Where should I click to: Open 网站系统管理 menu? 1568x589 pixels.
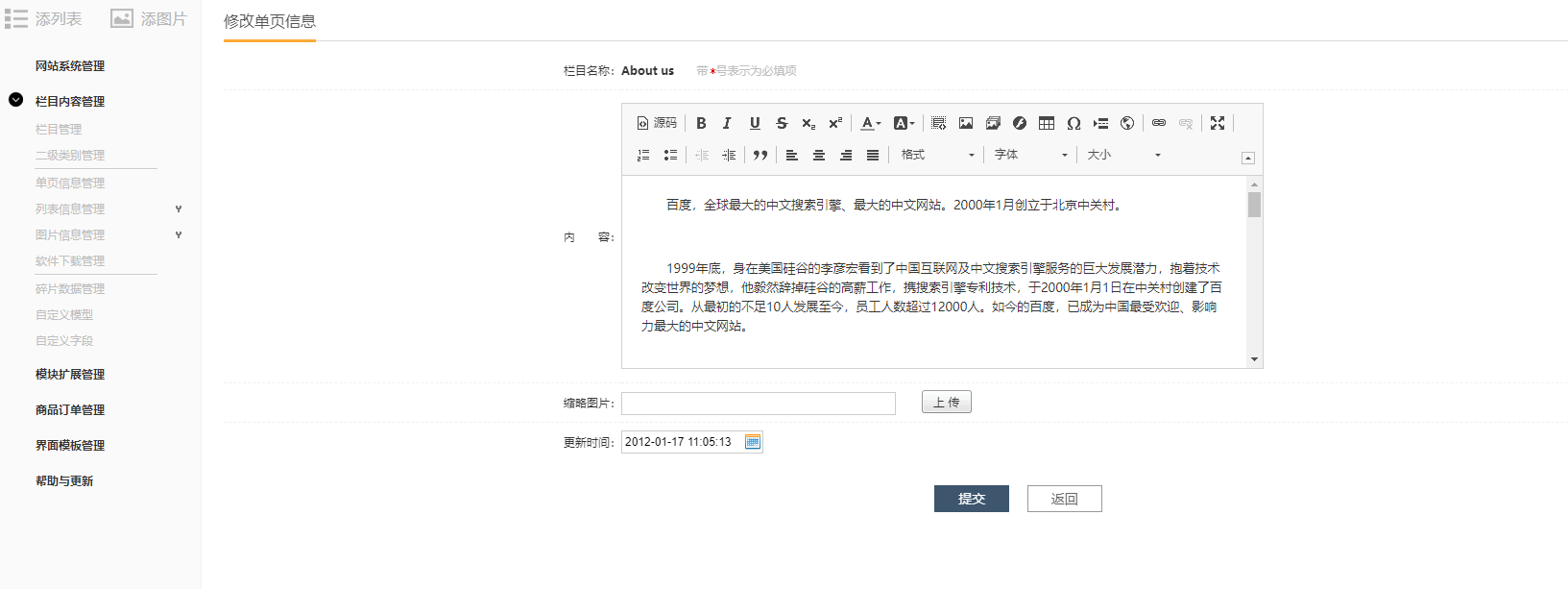70,65
